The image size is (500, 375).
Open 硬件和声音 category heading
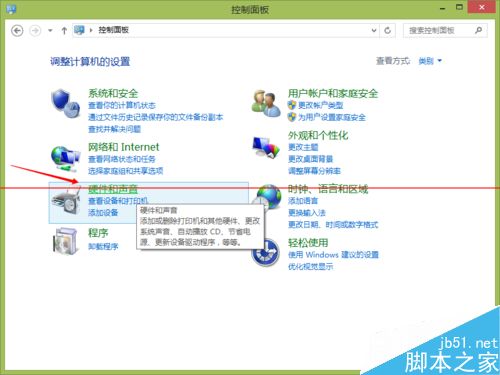coord(113,189)
